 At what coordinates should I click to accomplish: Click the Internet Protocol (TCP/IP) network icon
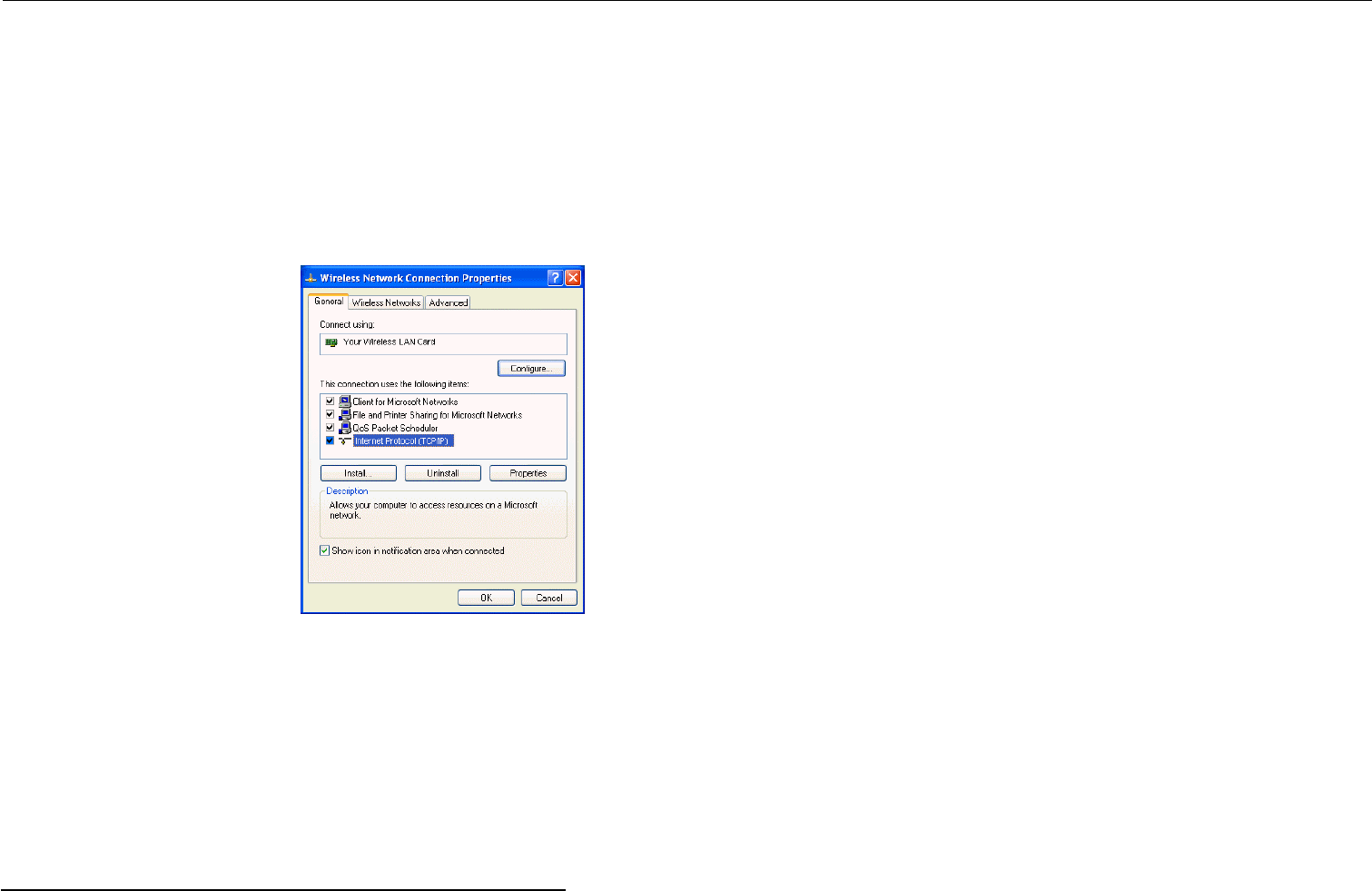(x=345, y=441)
